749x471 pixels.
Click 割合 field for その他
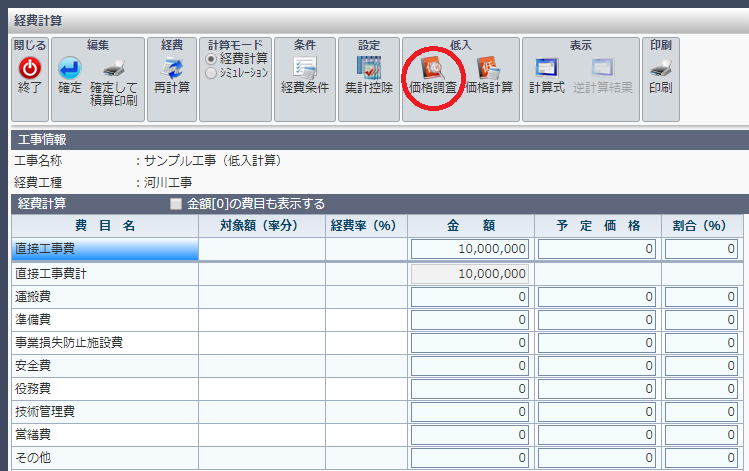[x=701, y=457]
